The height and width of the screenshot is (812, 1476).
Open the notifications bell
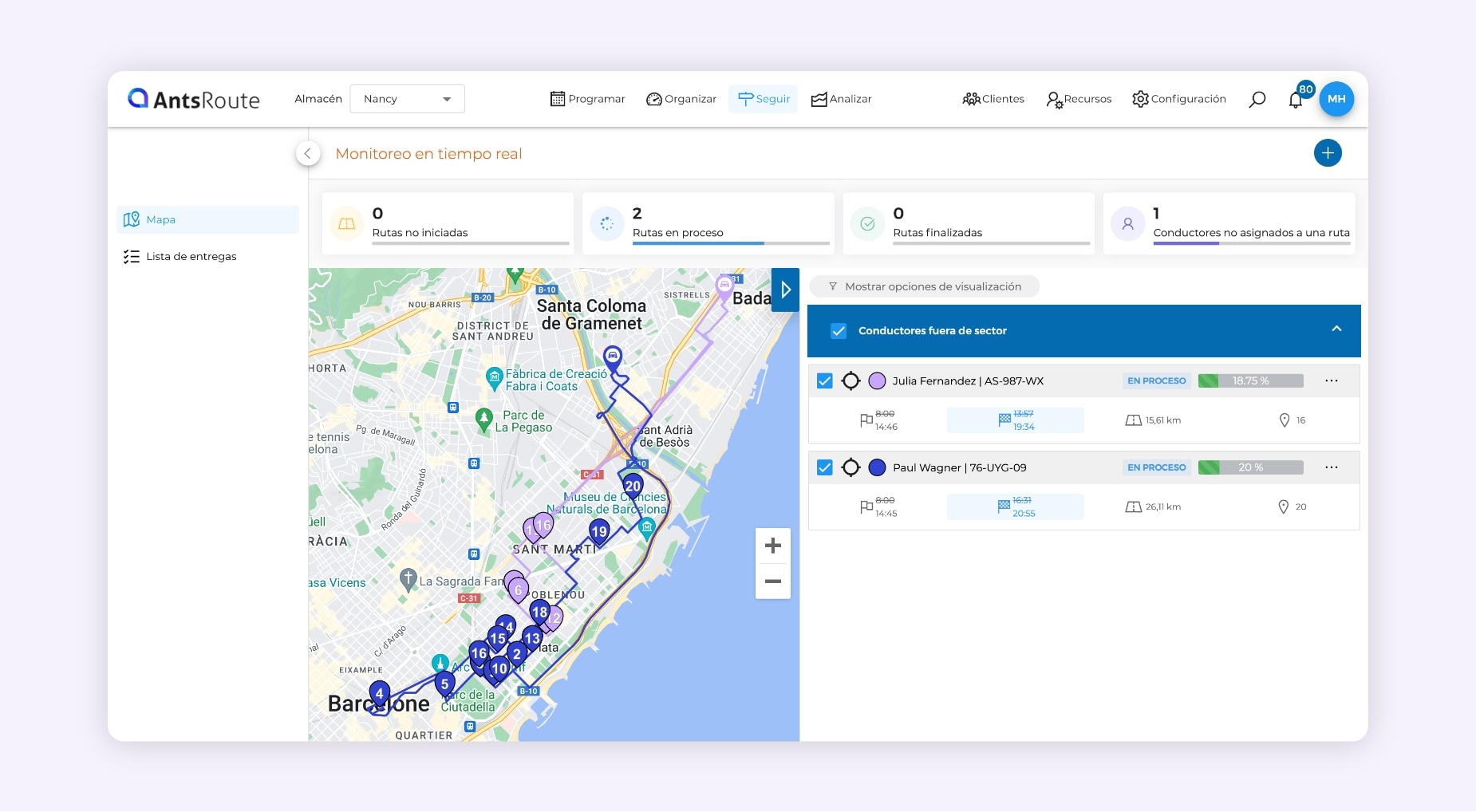click(1296, 101)
